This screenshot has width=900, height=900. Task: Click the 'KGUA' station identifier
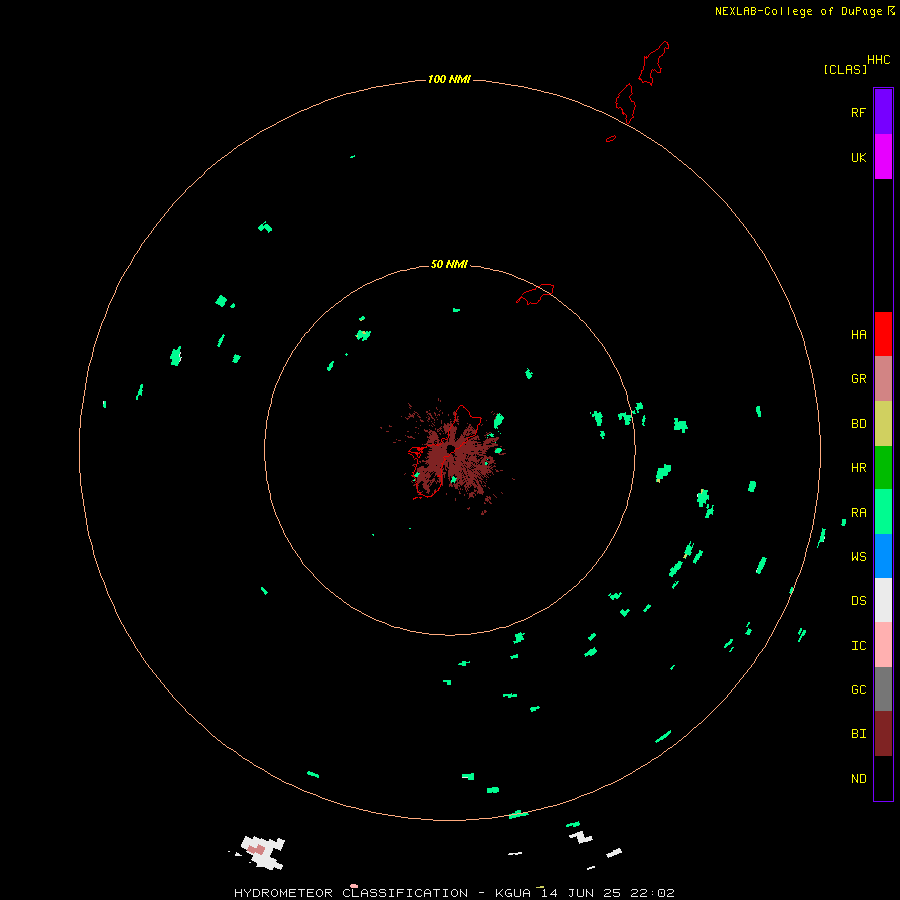[513, 893]
